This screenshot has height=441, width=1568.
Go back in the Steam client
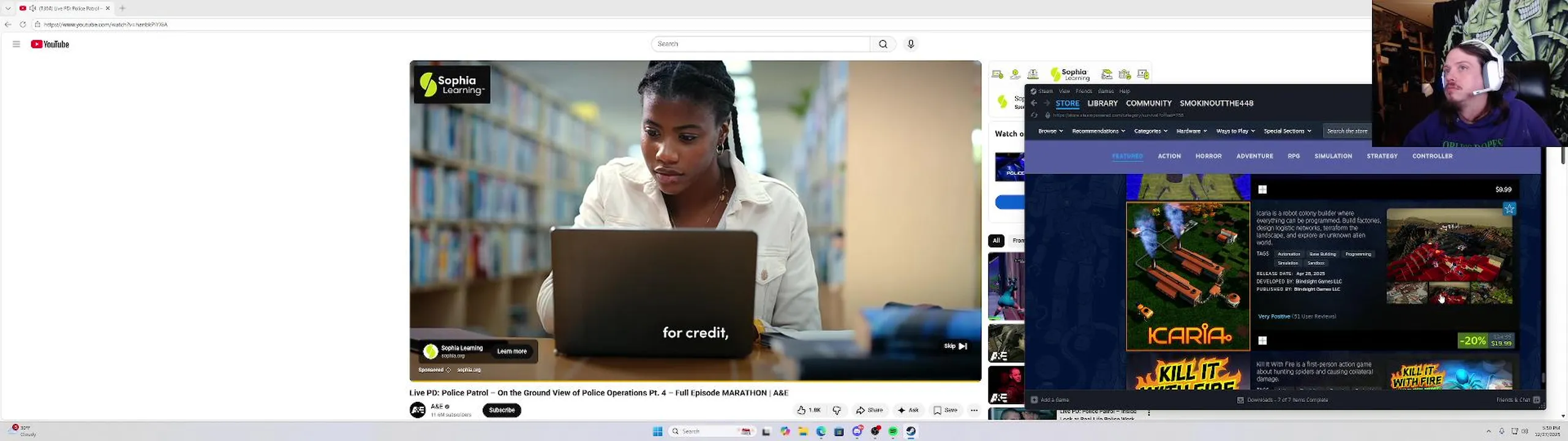pyautogui.click(x=1034, y=104)
